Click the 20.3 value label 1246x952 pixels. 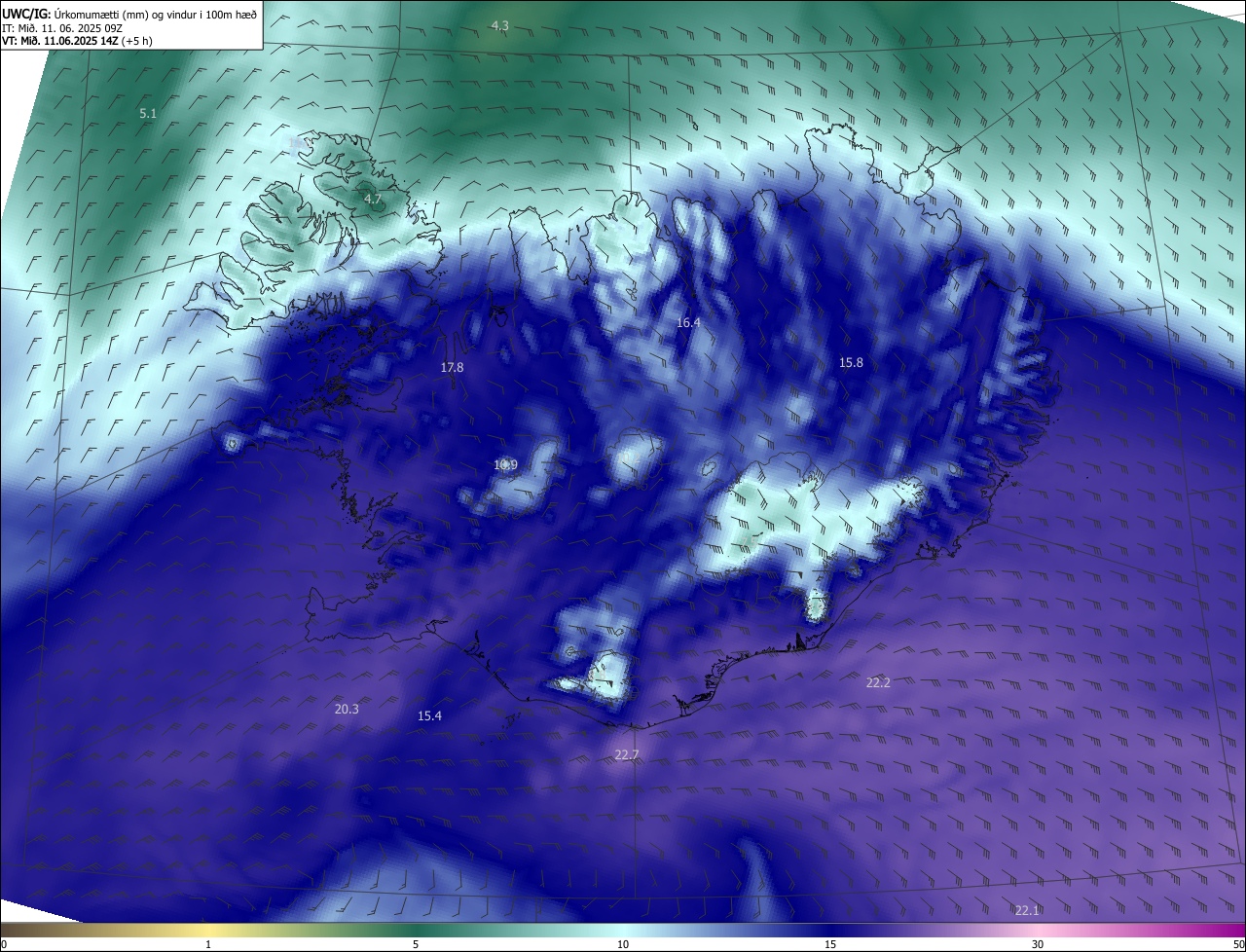(x=347, y=710)
